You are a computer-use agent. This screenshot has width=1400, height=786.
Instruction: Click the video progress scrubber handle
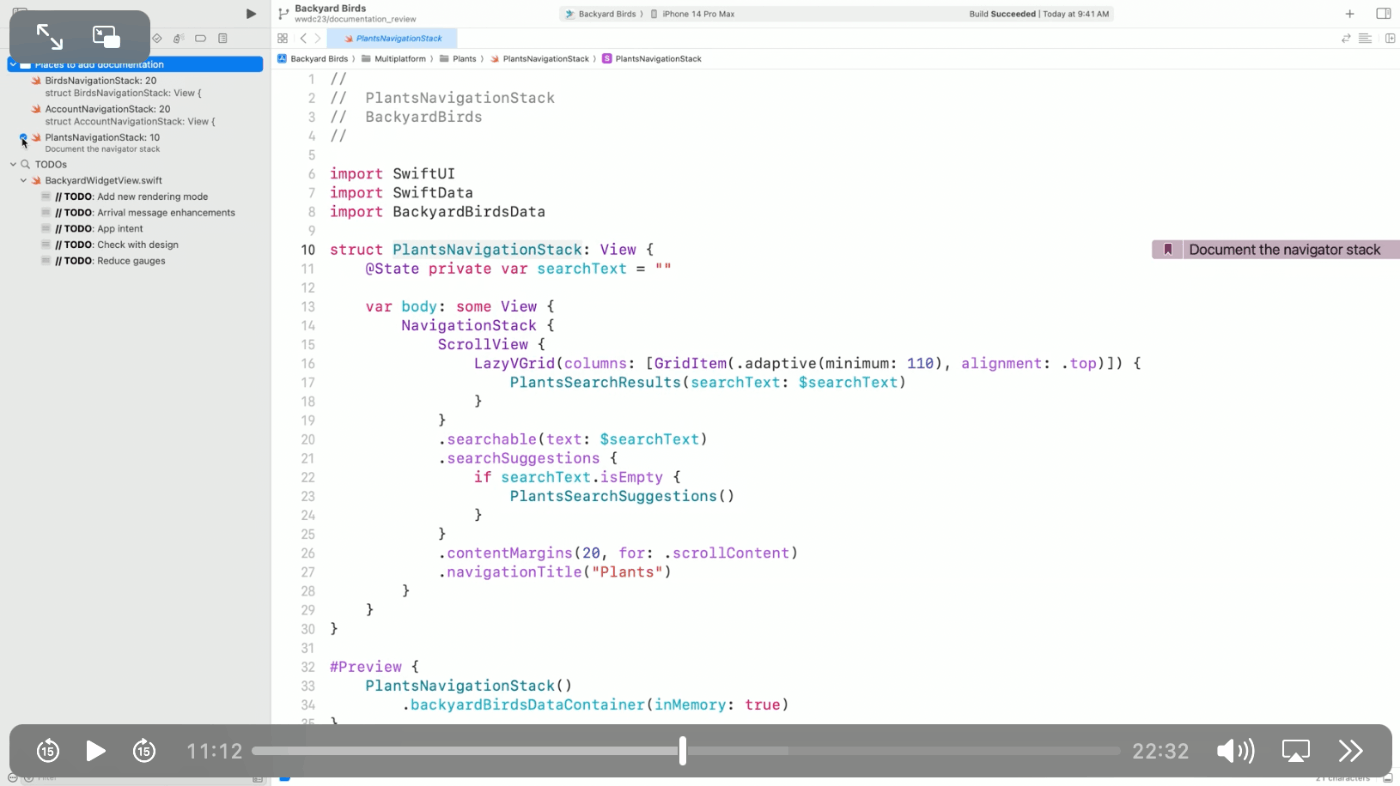point(683,751)
